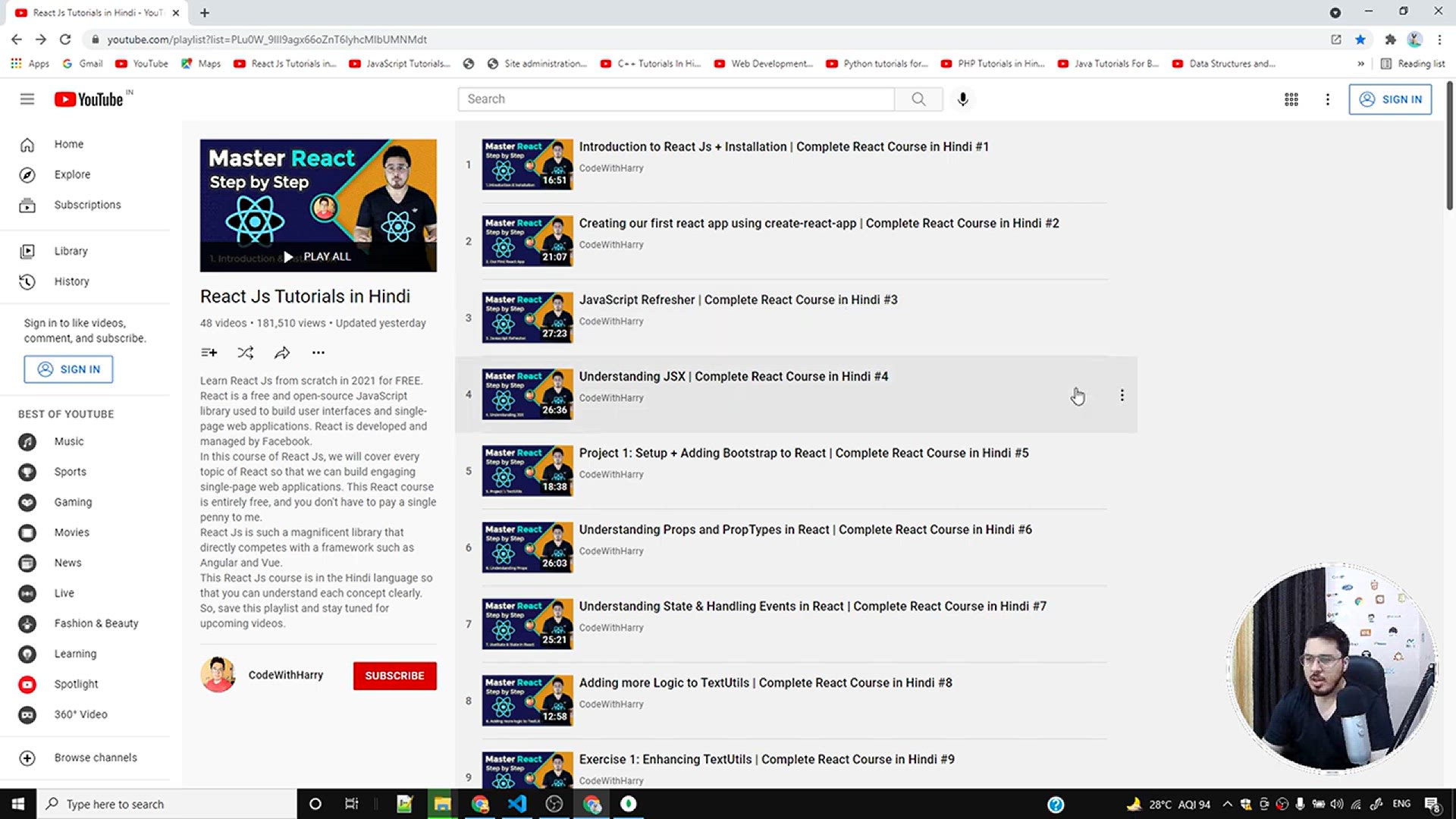1456x819 pixels.
Task: Open Adding more Logic to TextUtils video #8
Action: 765,683
